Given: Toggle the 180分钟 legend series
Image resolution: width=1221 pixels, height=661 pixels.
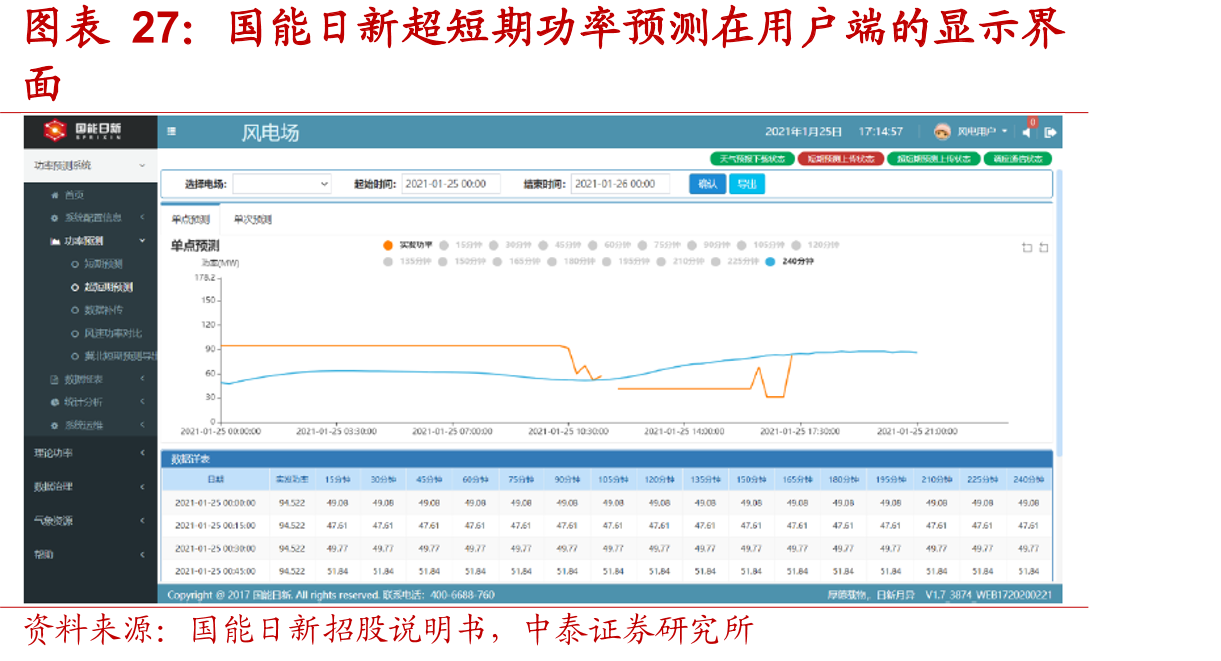Looking at the screenshot, I should pos(572,261).
